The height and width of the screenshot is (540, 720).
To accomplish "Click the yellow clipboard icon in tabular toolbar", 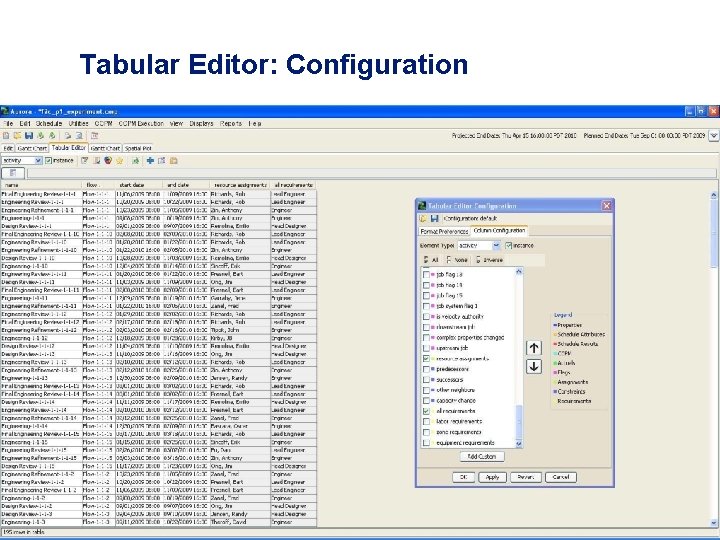I will point(174,160).
